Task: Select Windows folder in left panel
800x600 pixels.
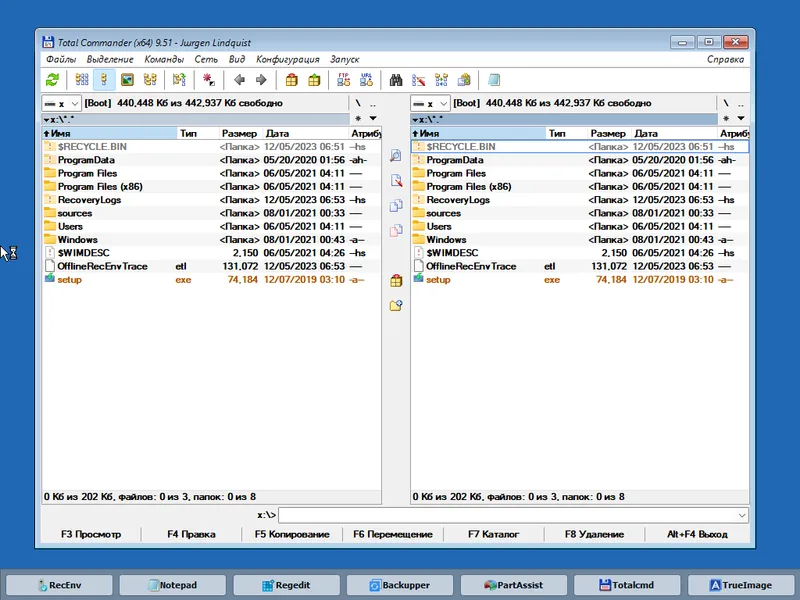Action: click(211, 239)
